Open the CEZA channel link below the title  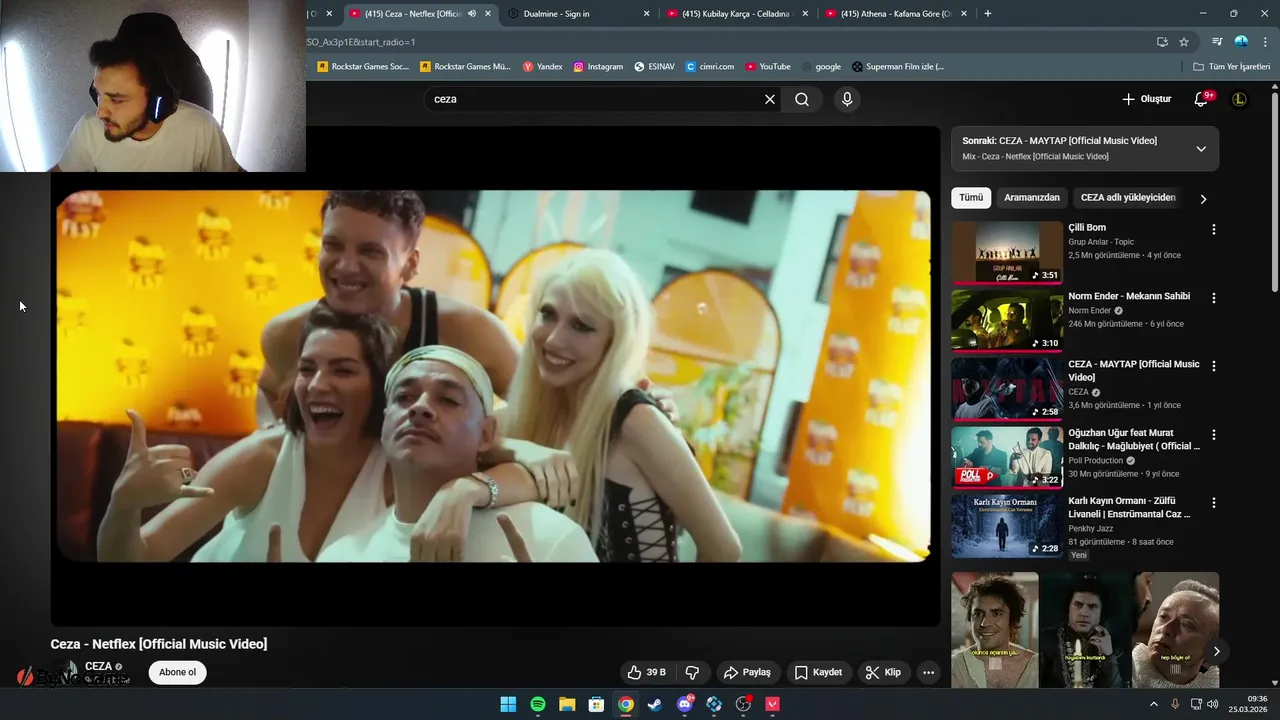(x=98, y=666)
